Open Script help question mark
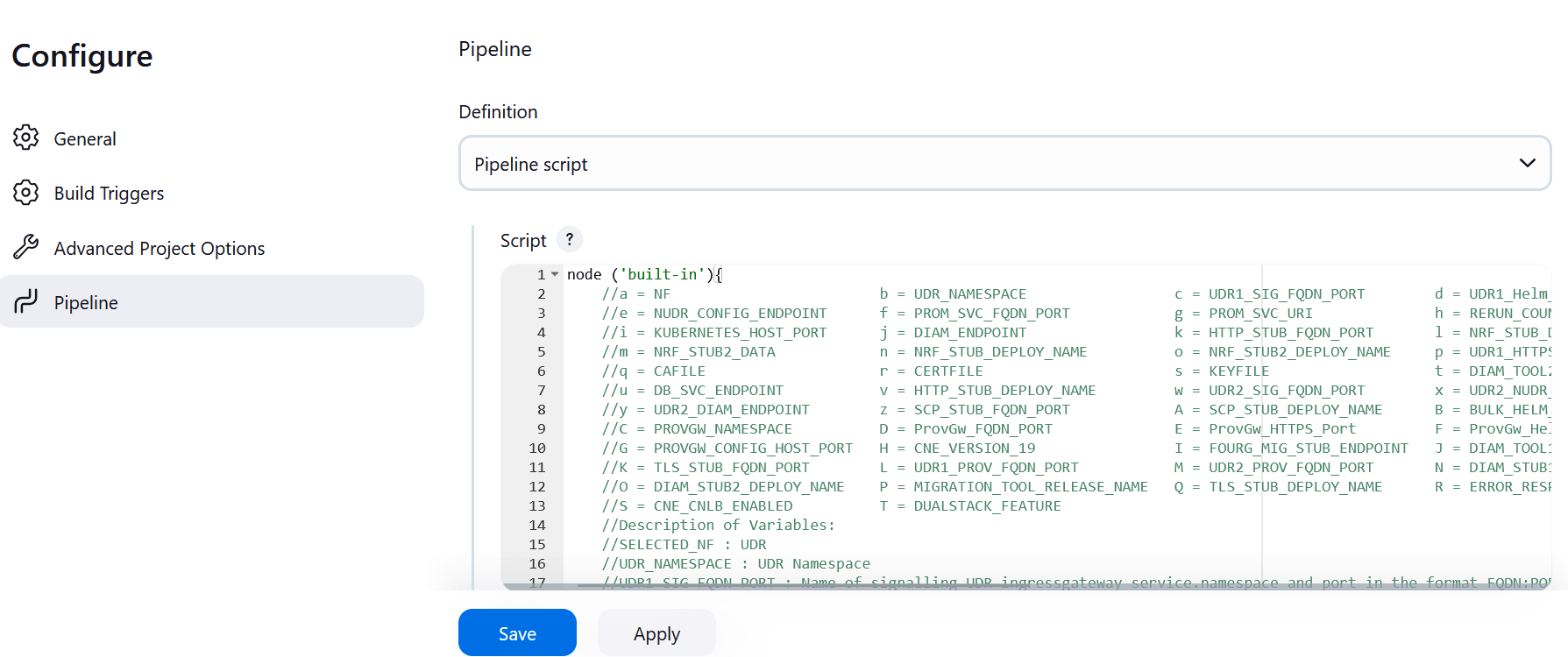The height and width of the screenshot is (657, 1568). coord(570,239)
